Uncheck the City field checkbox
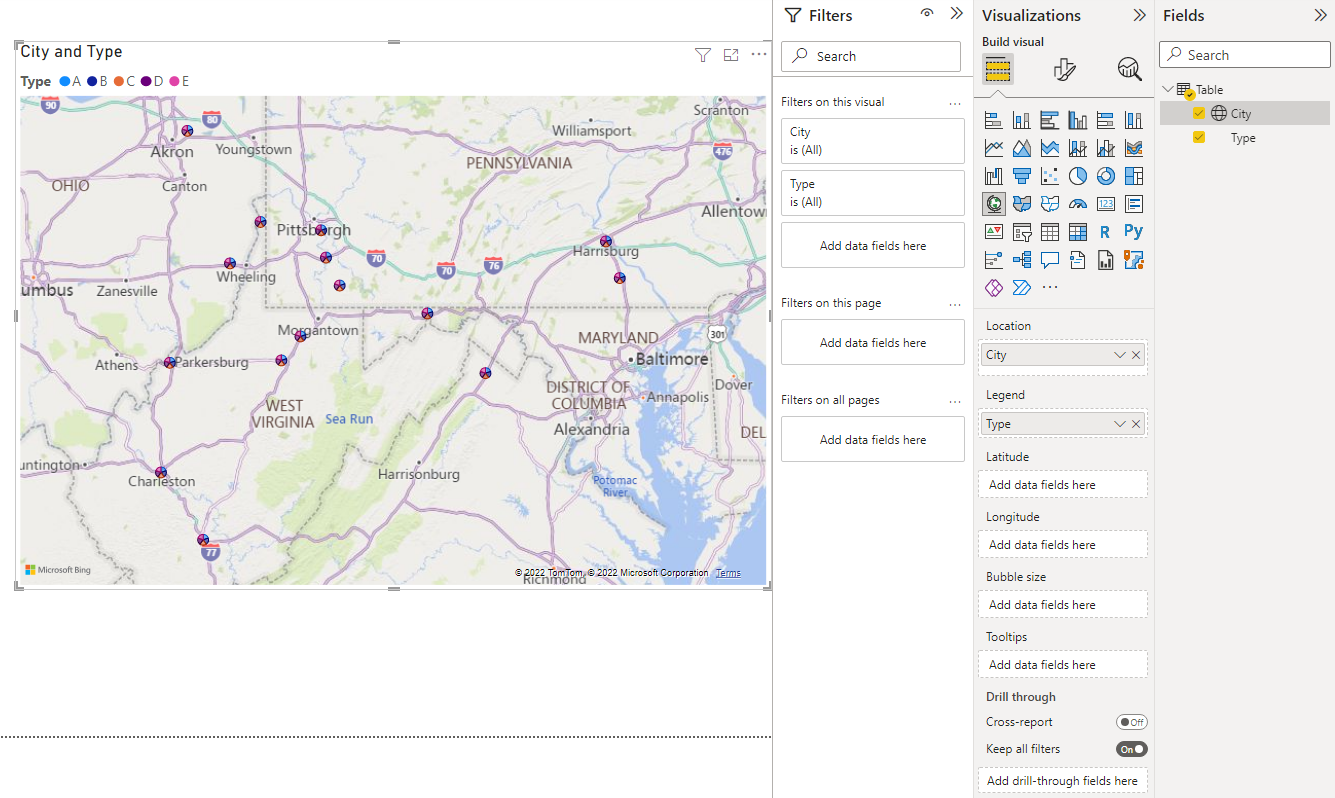 [1199, 114]
